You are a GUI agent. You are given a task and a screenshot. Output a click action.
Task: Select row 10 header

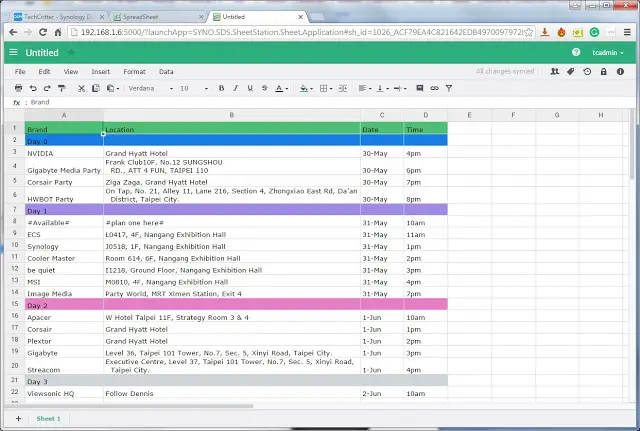point(15,245)
